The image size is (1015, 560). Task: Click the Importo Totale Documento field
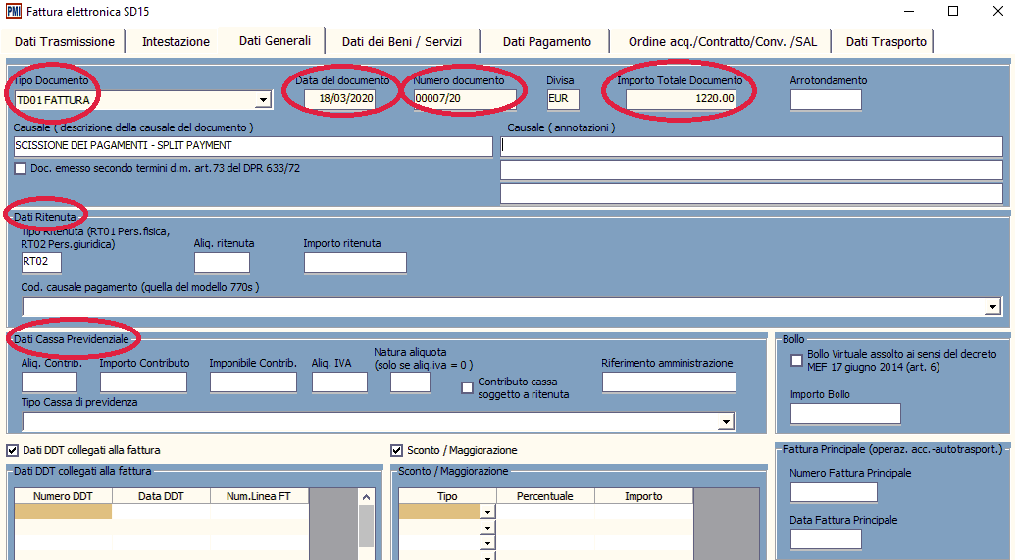(x=682, y=99)
